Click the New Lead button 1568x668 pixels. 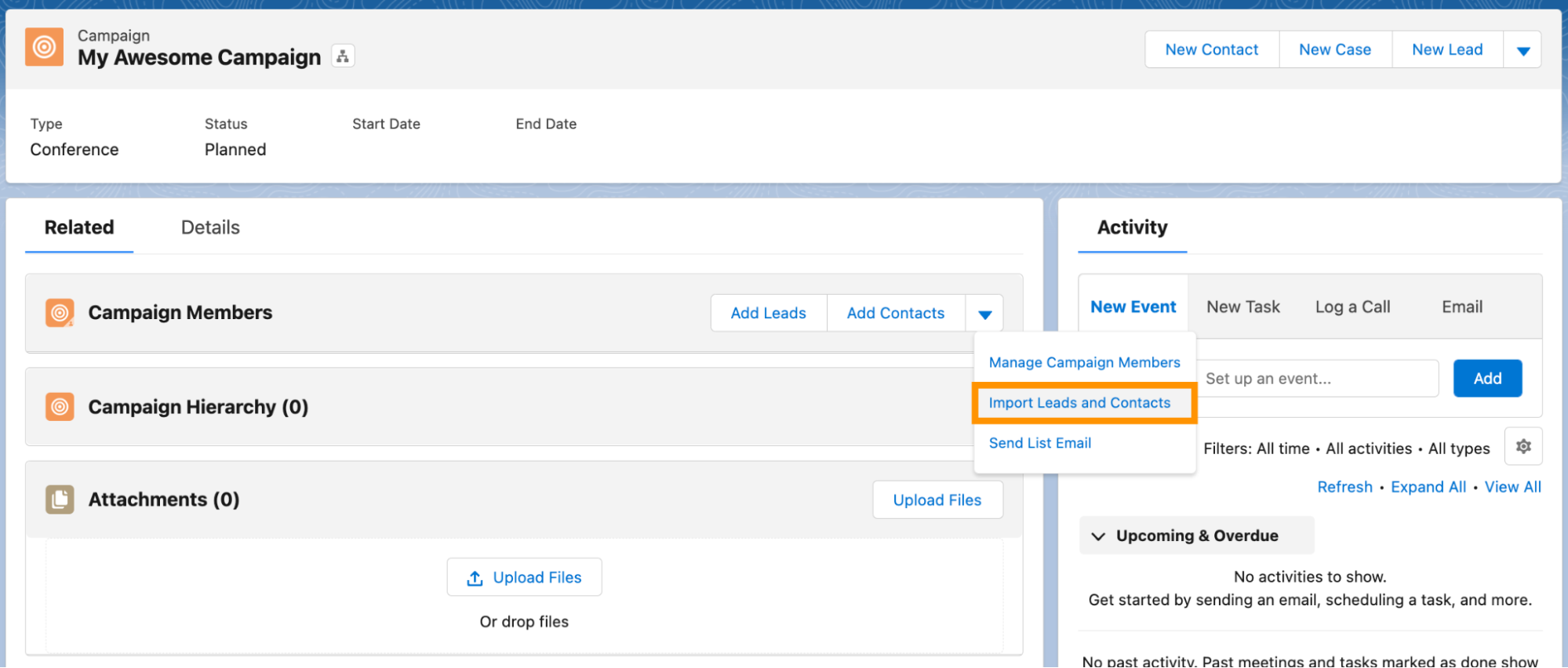[x=1447, y=50]
